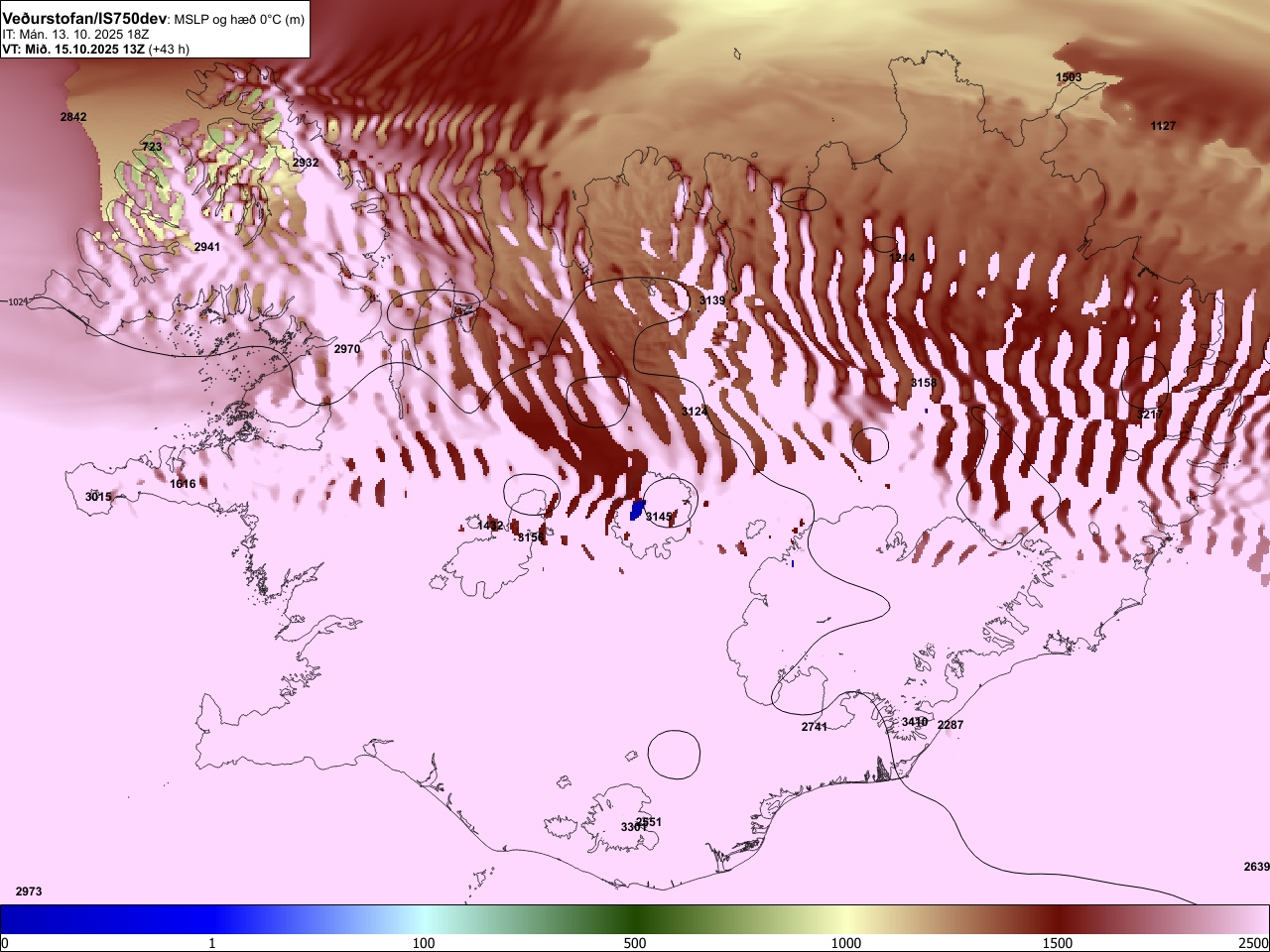The image size is (1270, 952).
Task: Click the map value 1214
Action: (902, 258)
